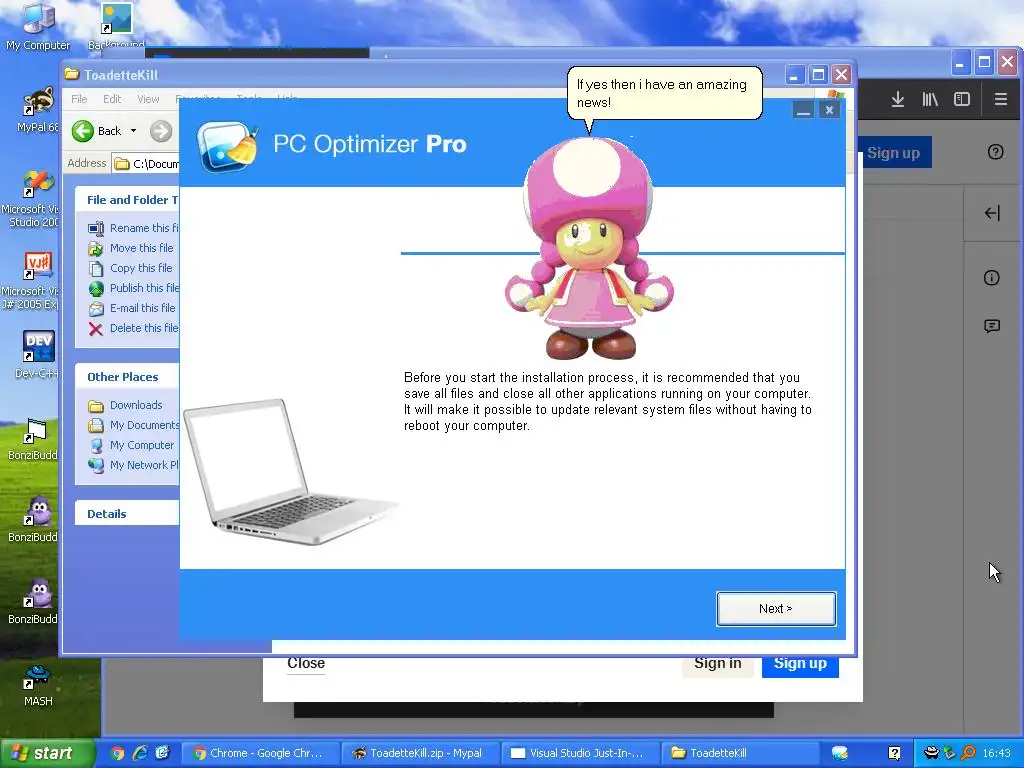Click the red X delete icon

coord(96,328)
